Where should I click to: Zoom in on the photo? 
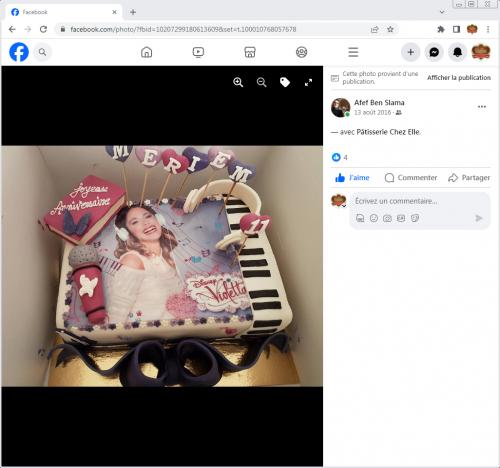(x=238, y=82)
